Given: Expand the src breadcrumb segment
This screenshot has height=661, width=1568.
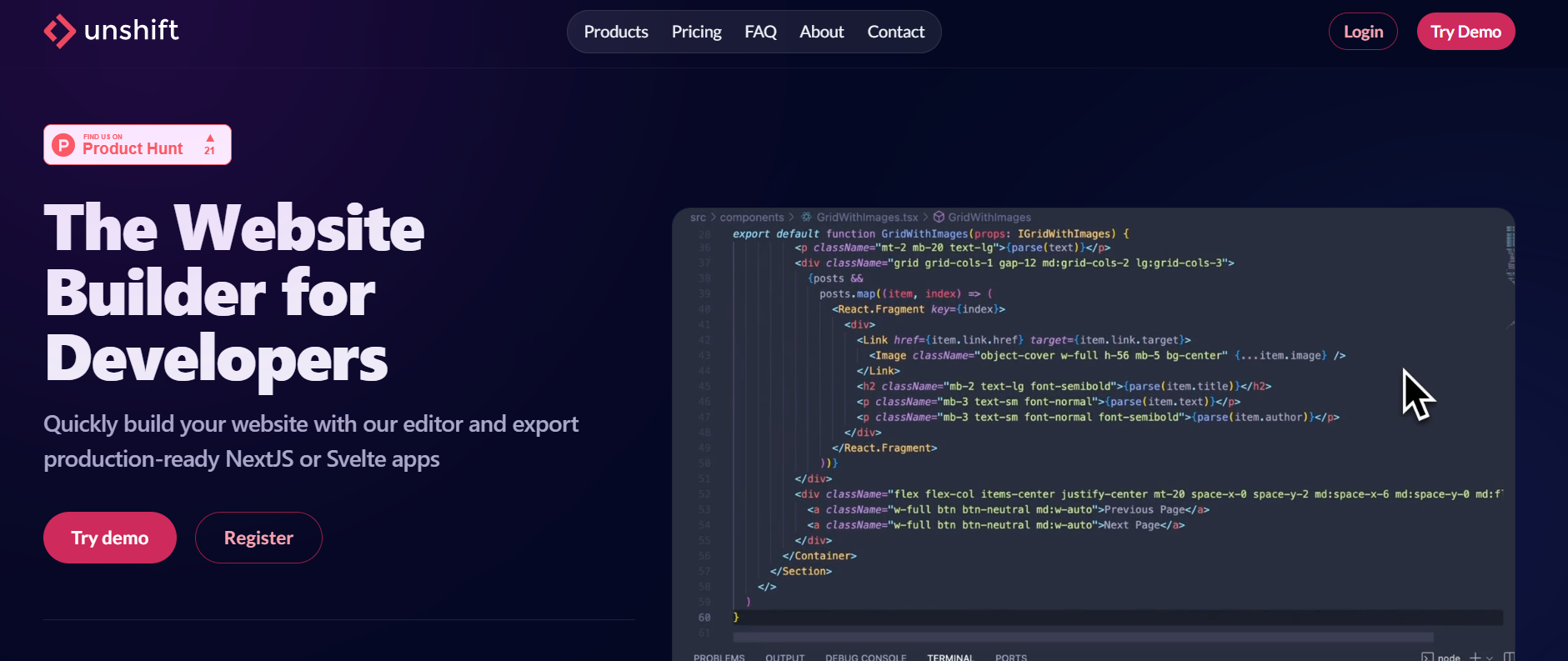Looking at the screenshot, I should (698, 218).
